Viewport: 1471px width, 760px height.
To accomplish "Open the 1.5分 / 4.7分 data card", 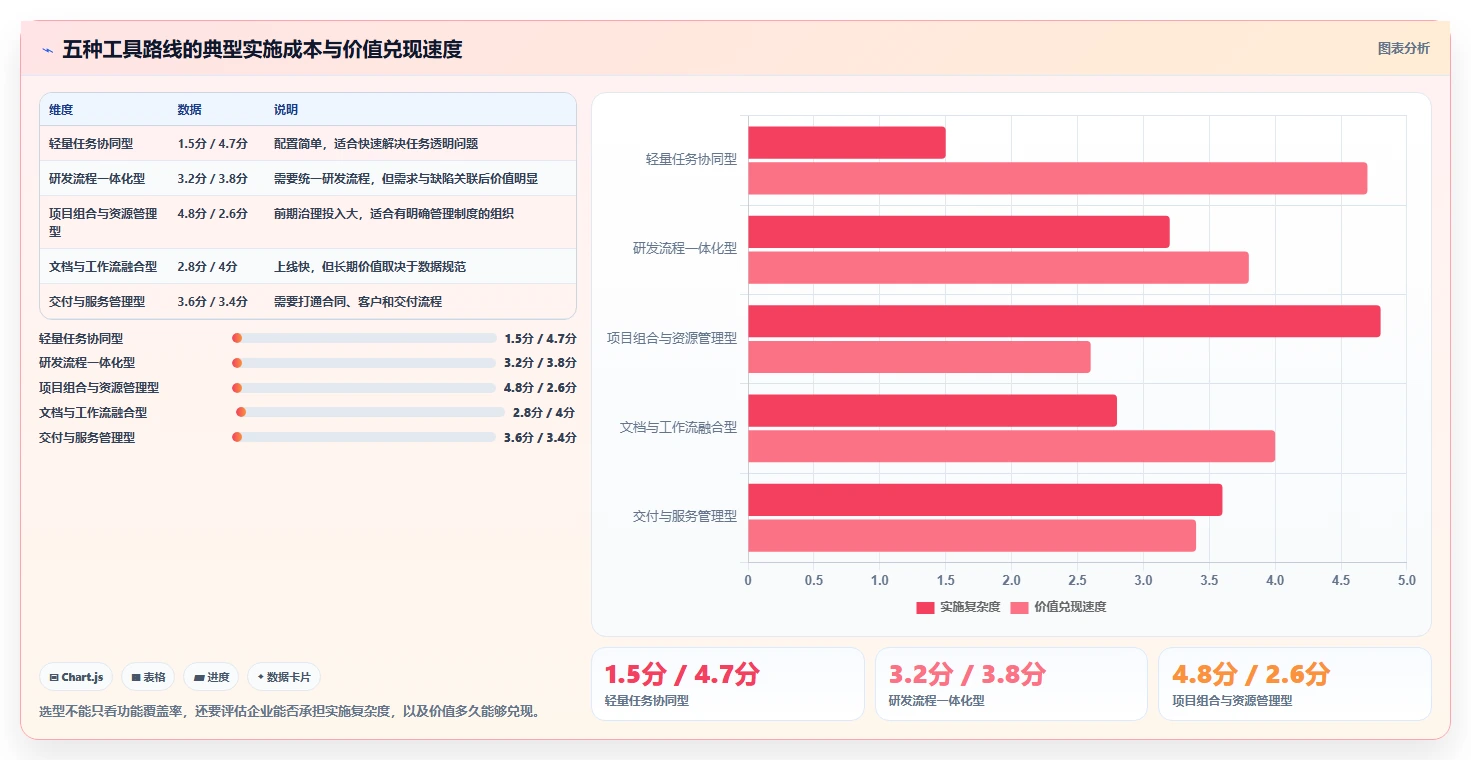I will [728, 684].
